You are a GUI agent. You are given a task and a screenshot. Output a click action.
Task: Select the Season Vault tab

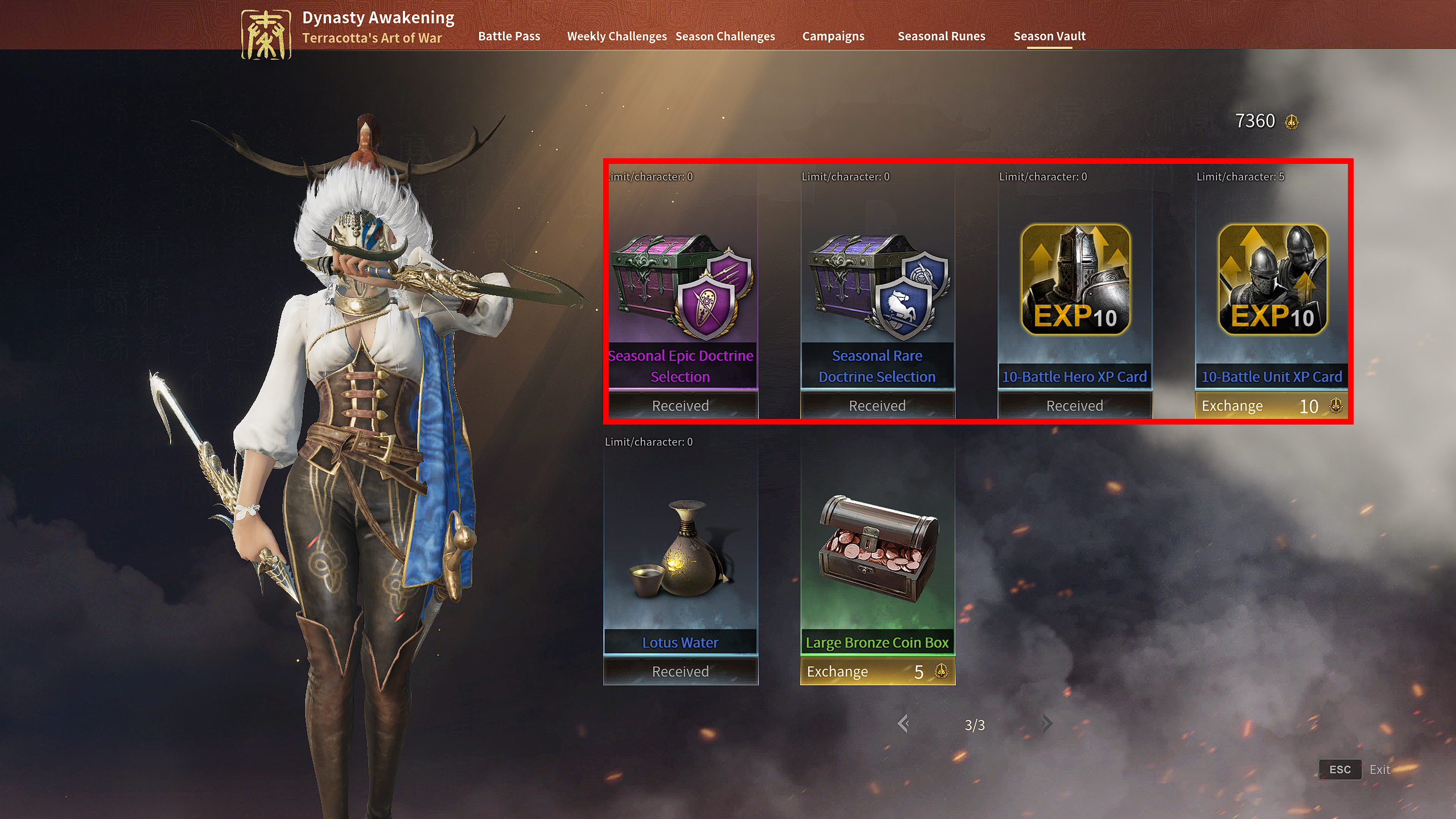pos(1049,36)
